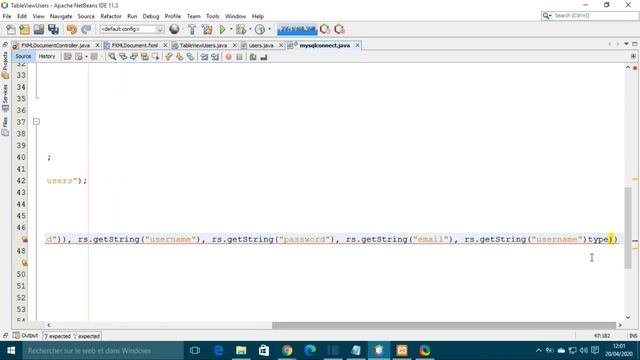Show the opened documents list arrow

pyautogui.click(x=626, y=44)
